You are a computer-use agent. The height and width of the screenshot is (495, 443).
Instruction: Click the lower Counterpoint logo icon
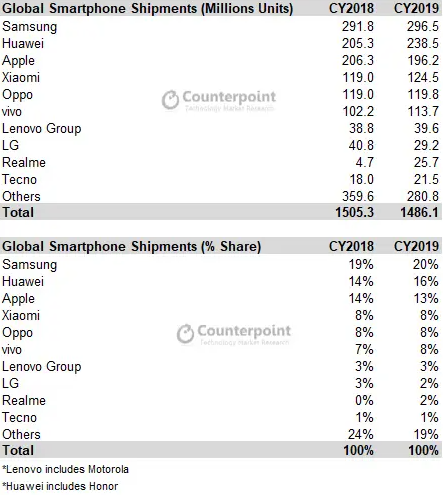coord(185,334)
